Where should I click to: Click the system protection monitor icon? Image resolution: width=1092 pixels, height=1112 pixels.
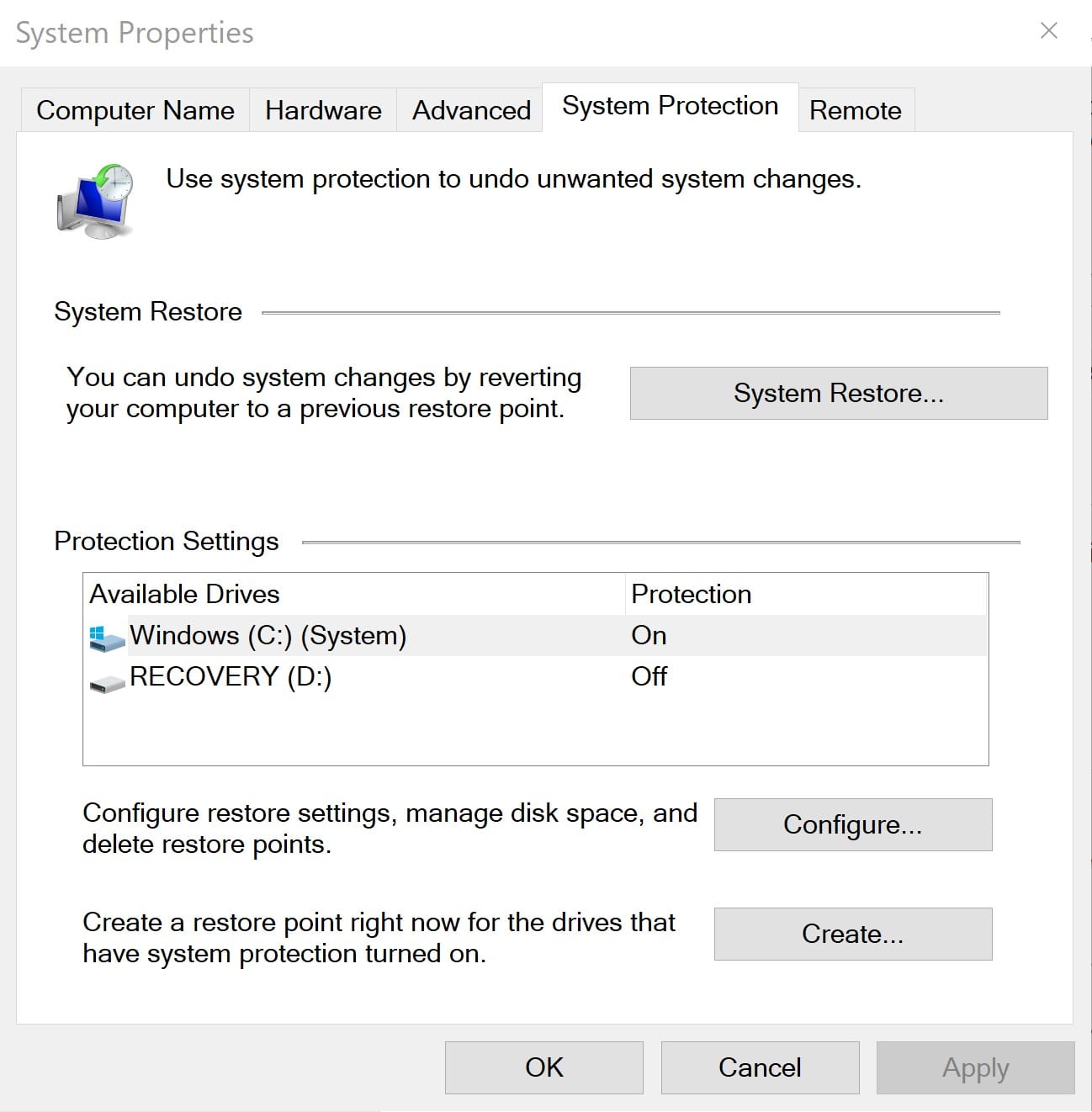[95, 202]
